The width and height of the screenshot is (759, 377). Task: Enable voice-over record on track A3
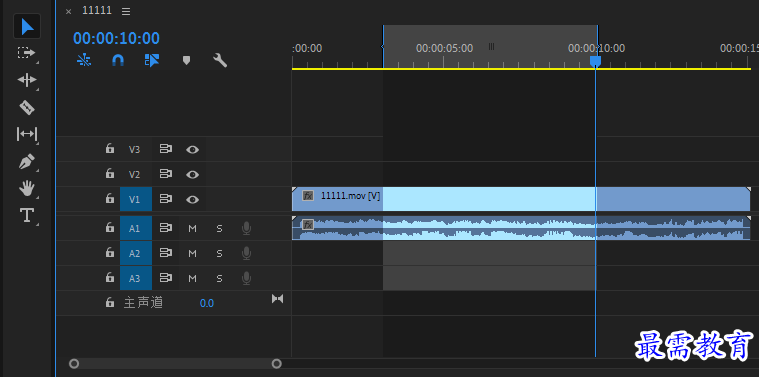point(246,278)
